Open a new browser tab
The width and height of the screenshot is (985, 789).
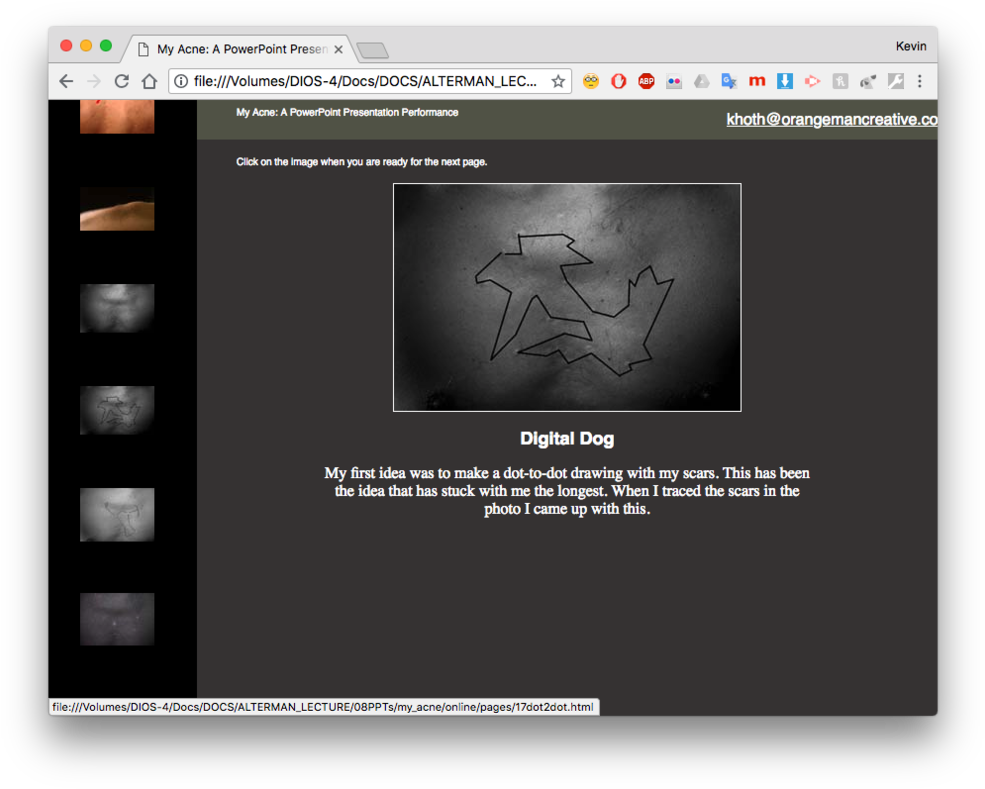[x=372, y=50]
